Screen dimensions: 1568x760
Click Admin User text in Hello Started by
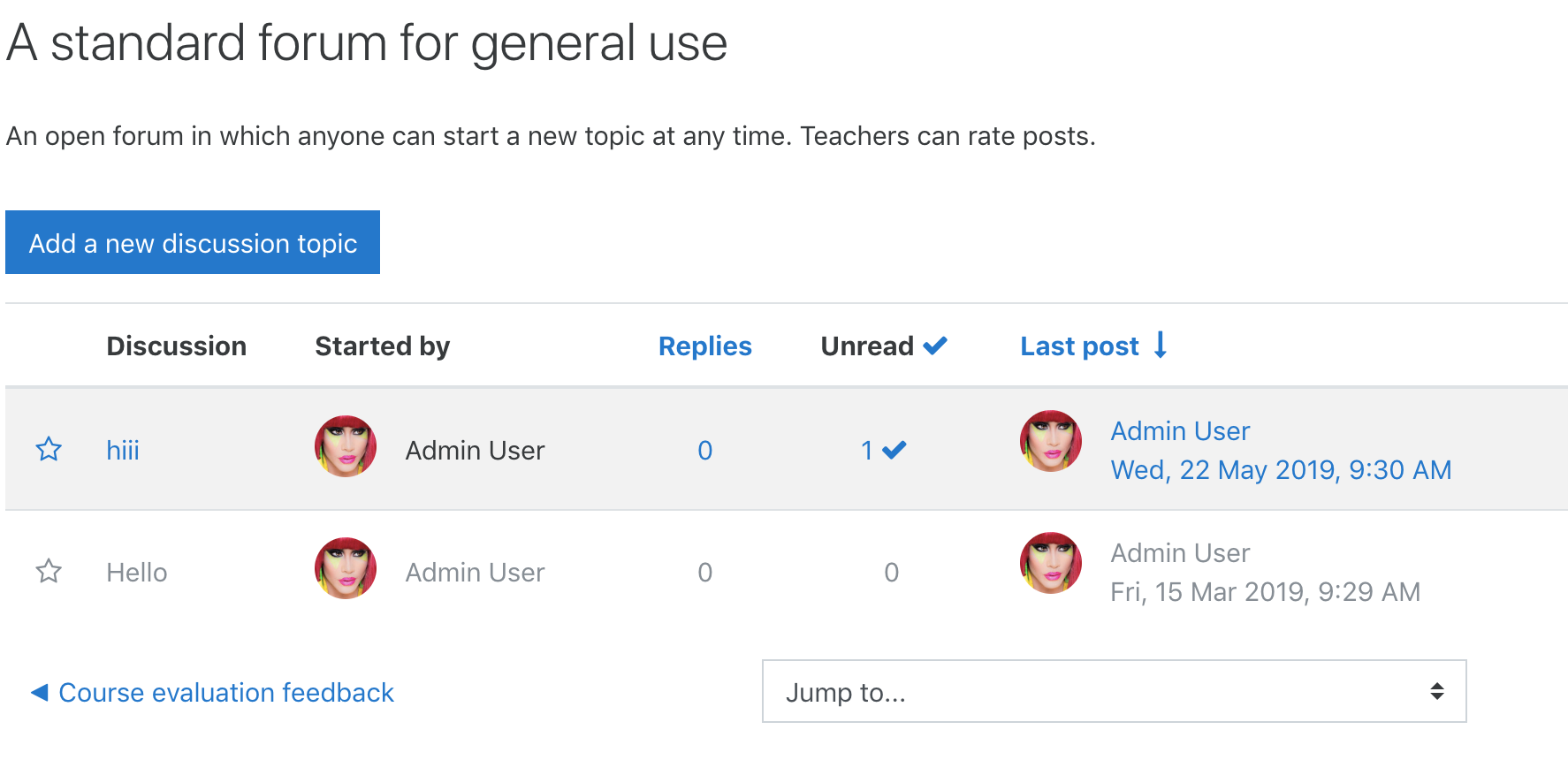[x=475, y=573]
